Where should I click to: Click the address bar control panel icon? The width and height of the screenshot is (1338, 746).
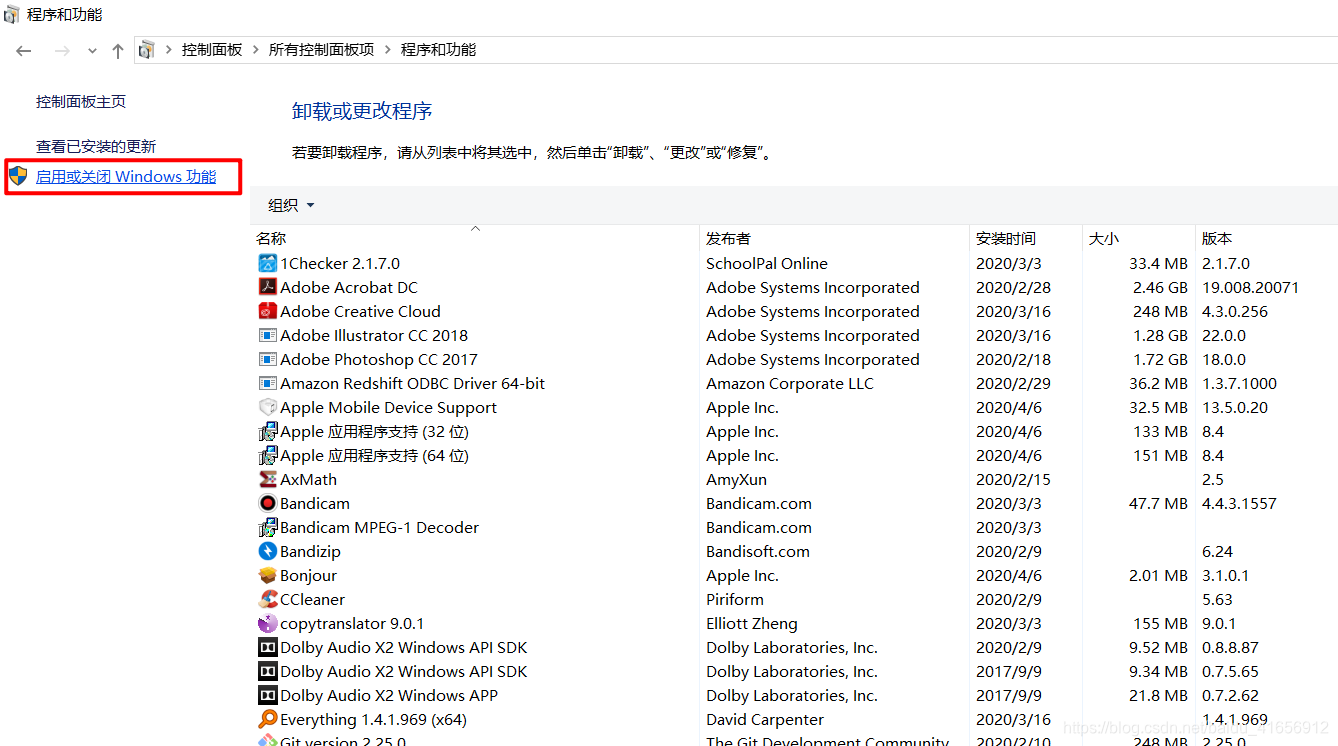[147, 49]
